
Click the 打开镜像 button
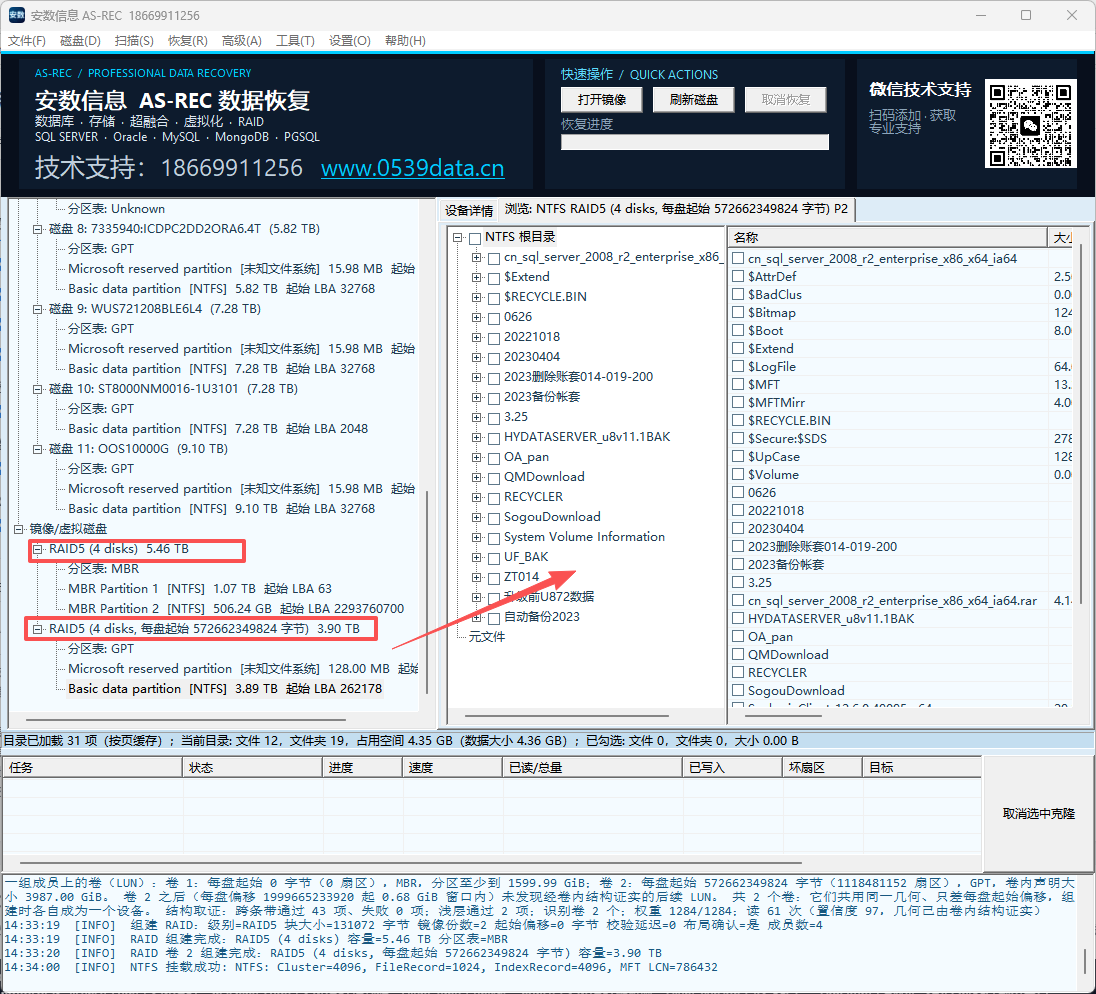click(602, 99)
